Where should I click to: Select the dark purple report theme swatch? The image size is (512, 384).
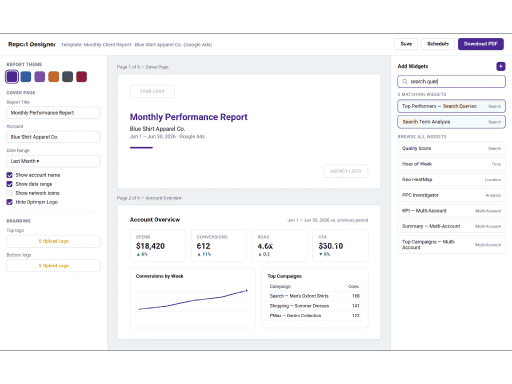point(12,77)
